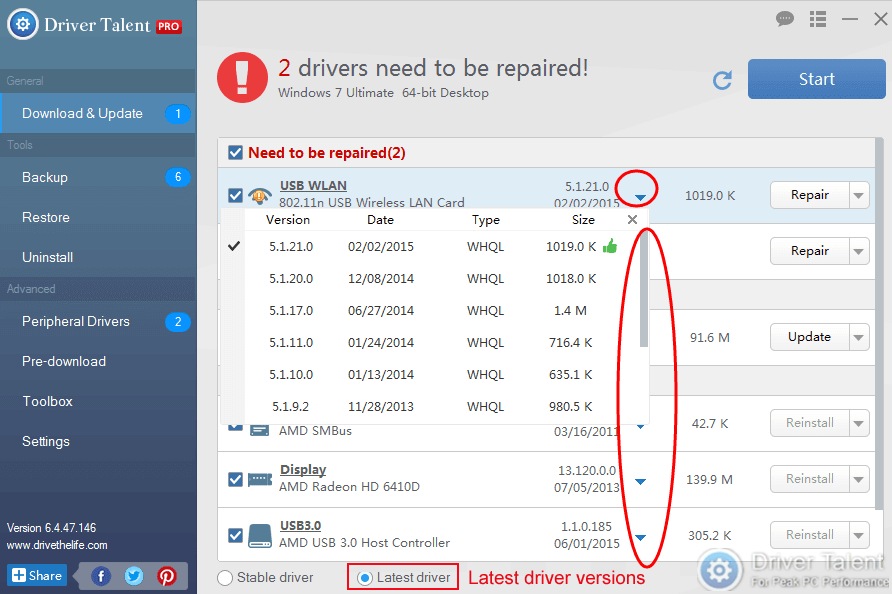892x594 pixels.
Task: Select version 5.1.17.0 in list
Action: click(x=435, y=311)
